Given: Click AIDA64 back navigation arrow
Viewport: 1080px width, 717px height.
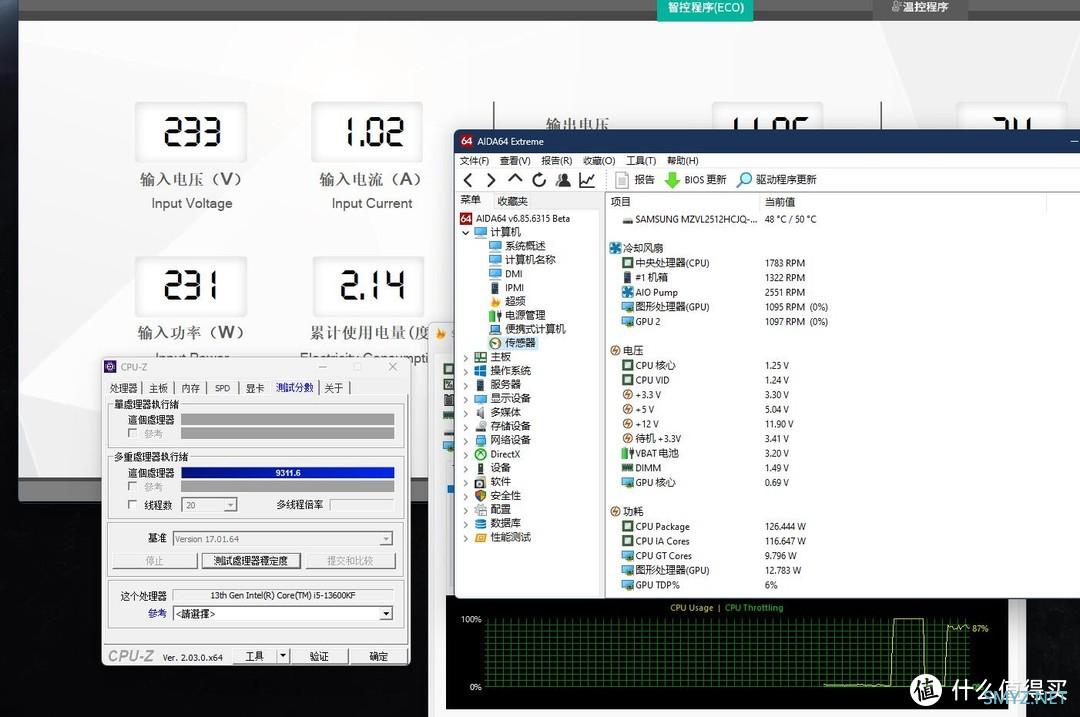Looking at the screenshot, I should (468, 180).
